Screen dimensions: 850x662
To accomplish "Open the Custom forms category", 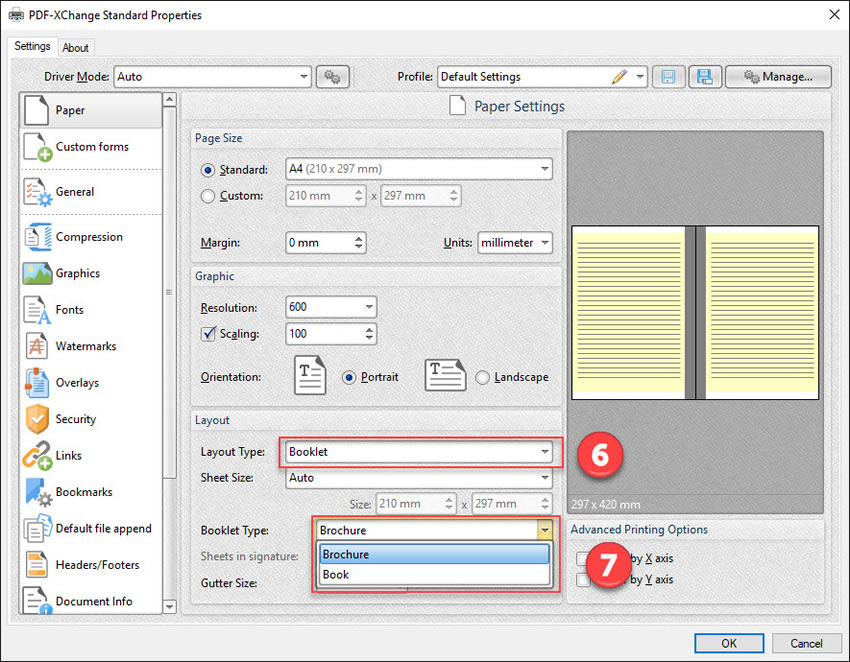I will tap(91, 147).
